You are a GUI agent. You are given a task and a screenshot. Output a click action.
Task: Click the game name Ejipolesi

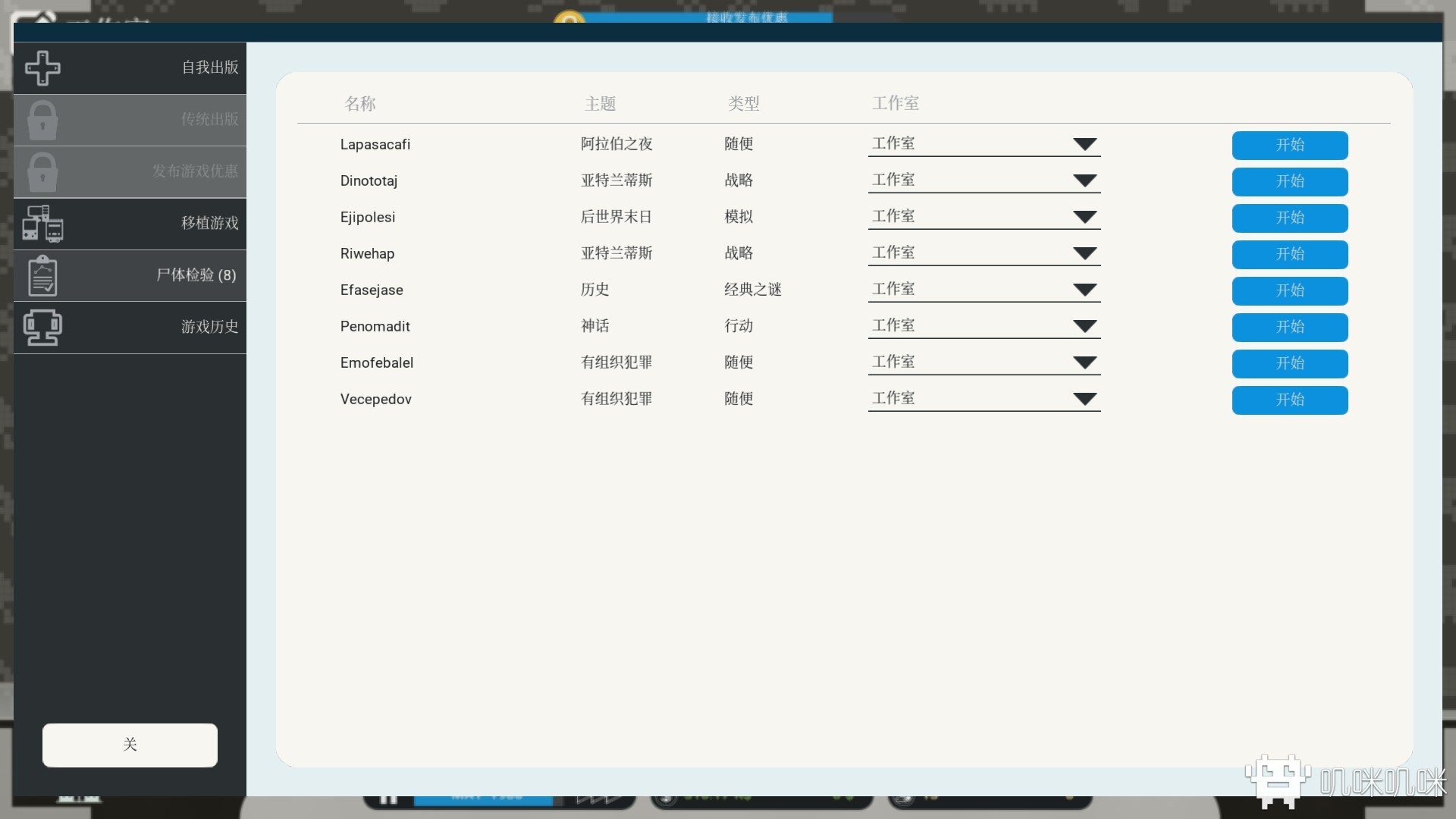(368, 217)
